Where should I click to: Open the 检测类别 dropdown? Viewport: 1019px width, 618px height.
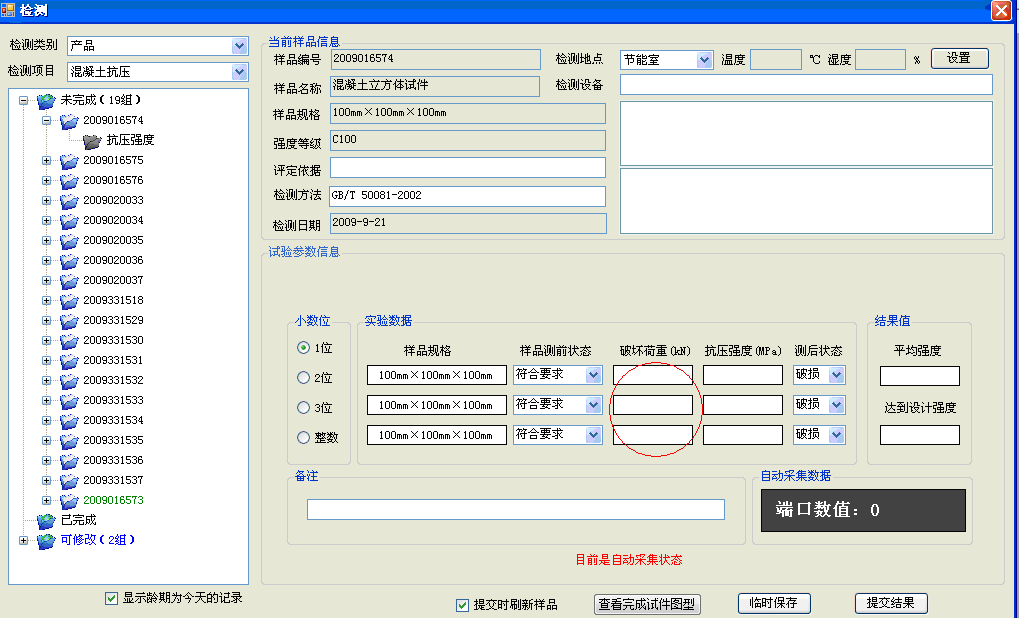pos(239,46)
